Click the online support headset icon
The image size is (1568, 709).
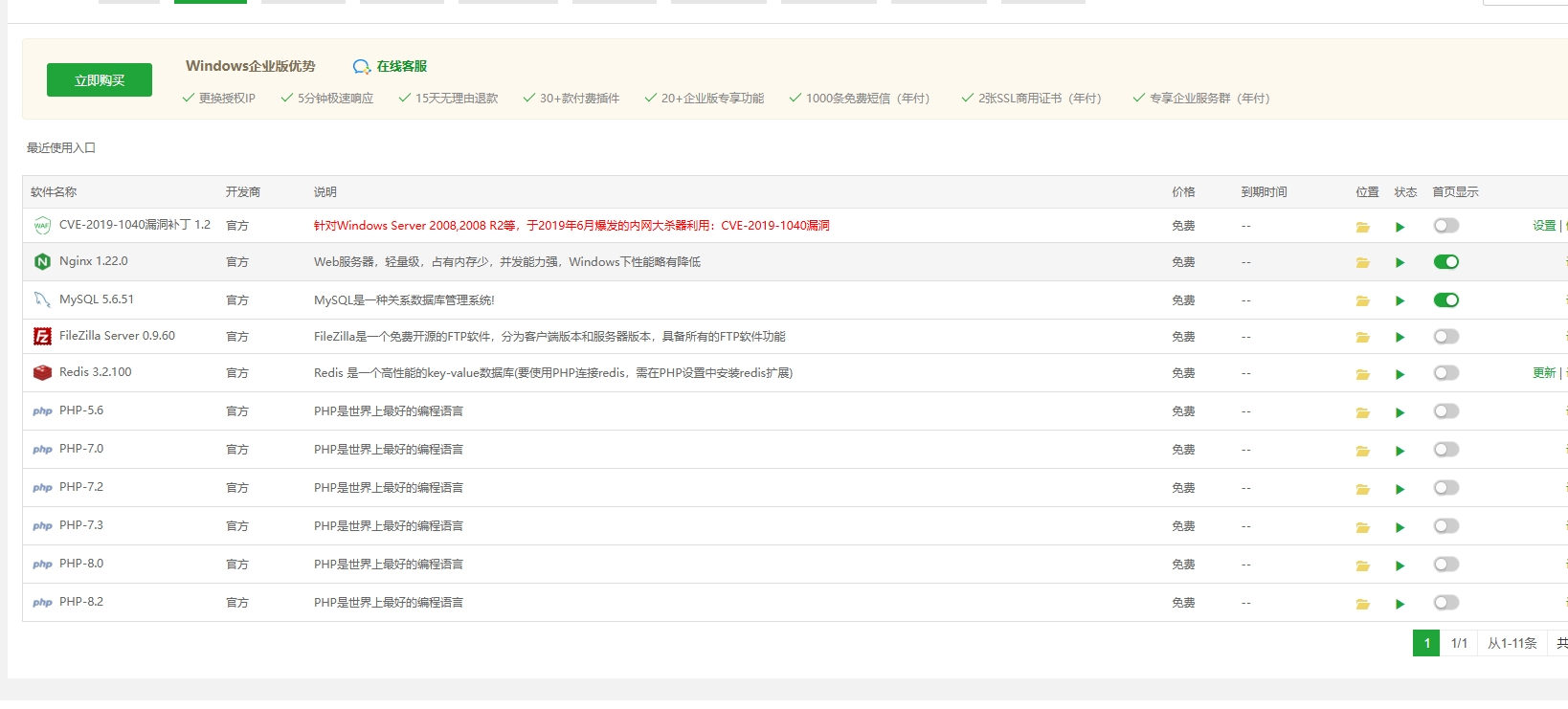[x=362, y=67]
